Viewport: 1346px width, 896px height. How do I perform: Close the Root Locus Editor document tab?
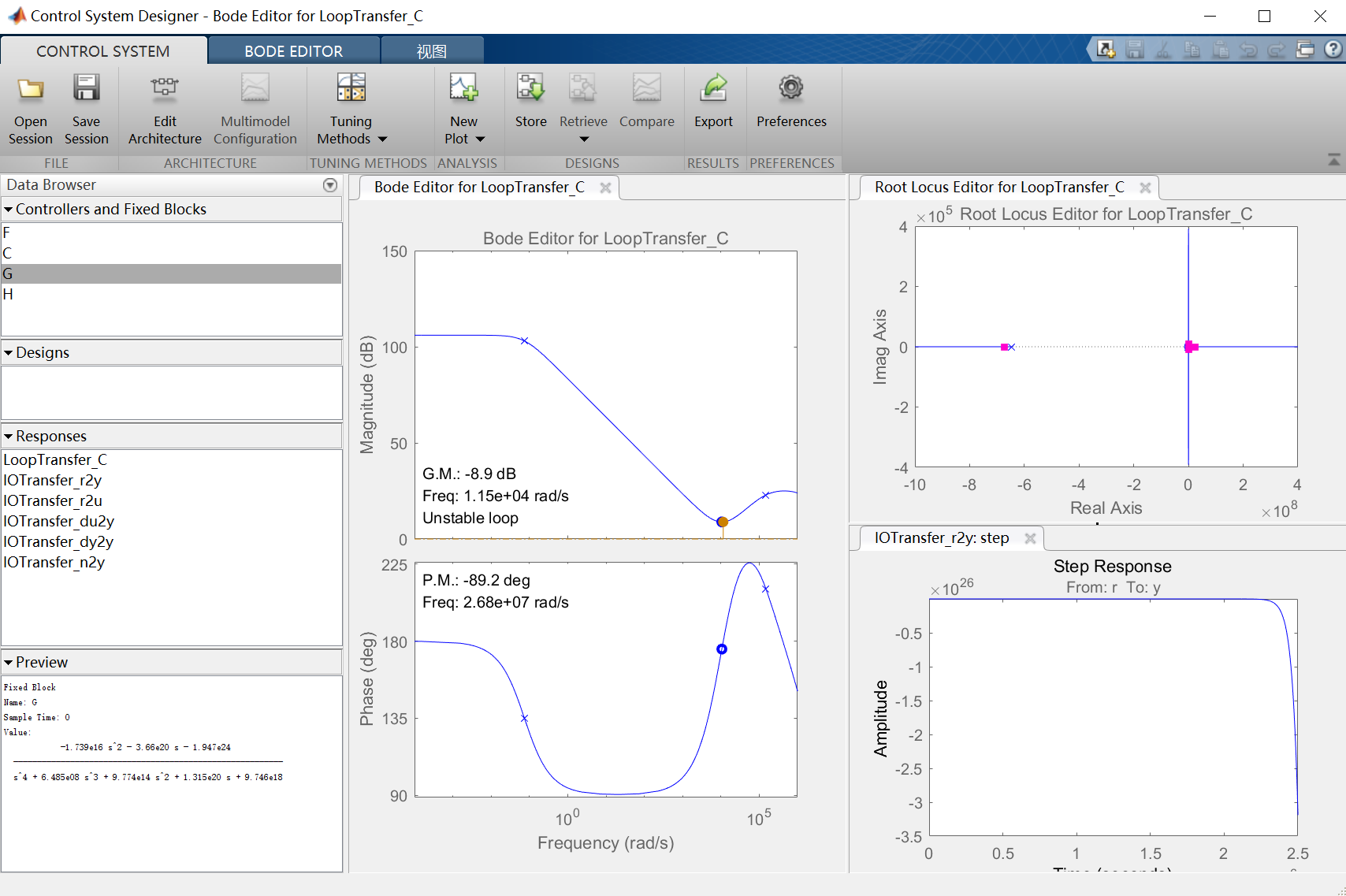click(x=1145, y=188)
